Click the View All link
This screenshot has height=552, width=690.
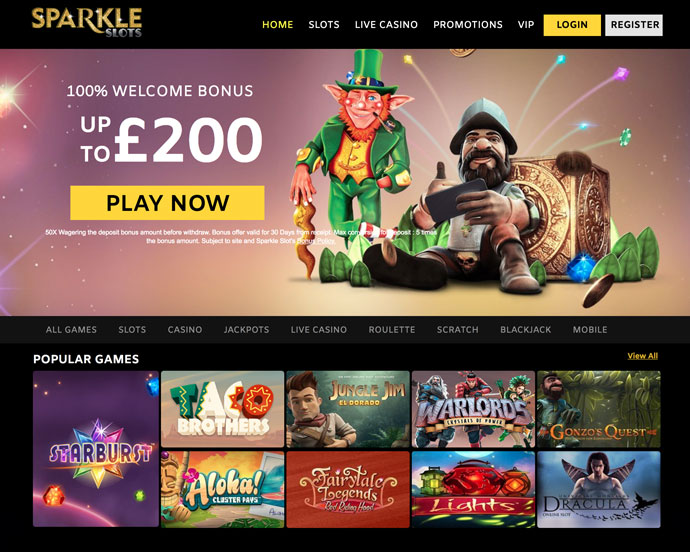(642, 356)
